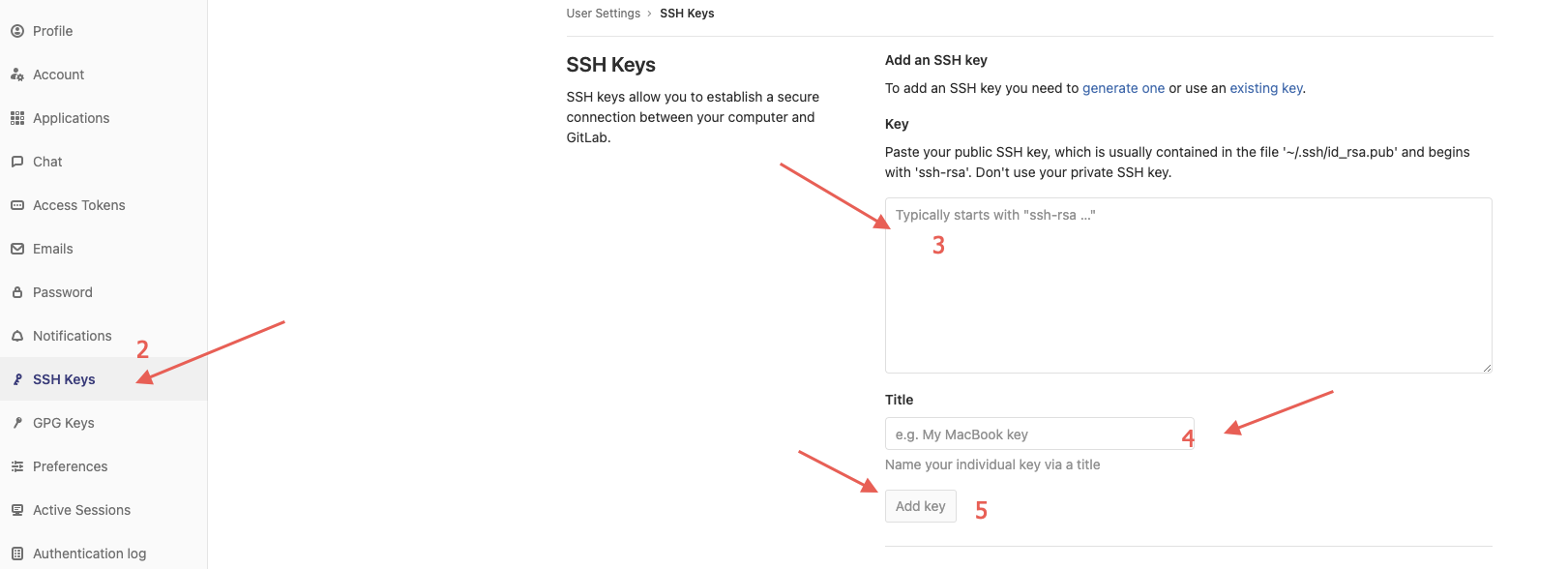Focus the SSH public key text area
Image resolution: width=1568 pixels, height=569 pixels.
pos(1188,285)
